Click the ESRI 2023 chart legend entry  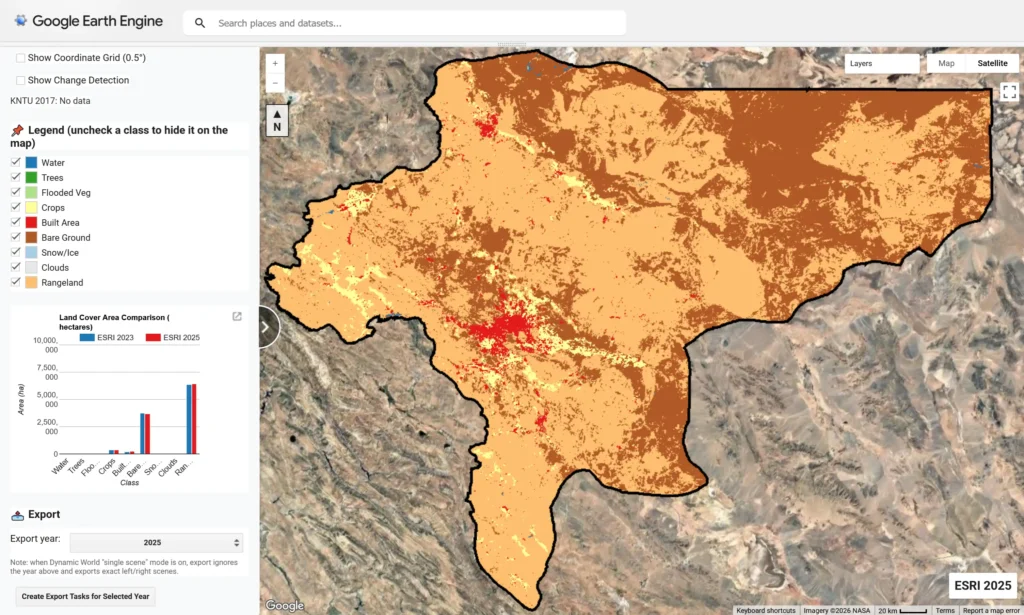pyautogui.click(x=106, y=338)
